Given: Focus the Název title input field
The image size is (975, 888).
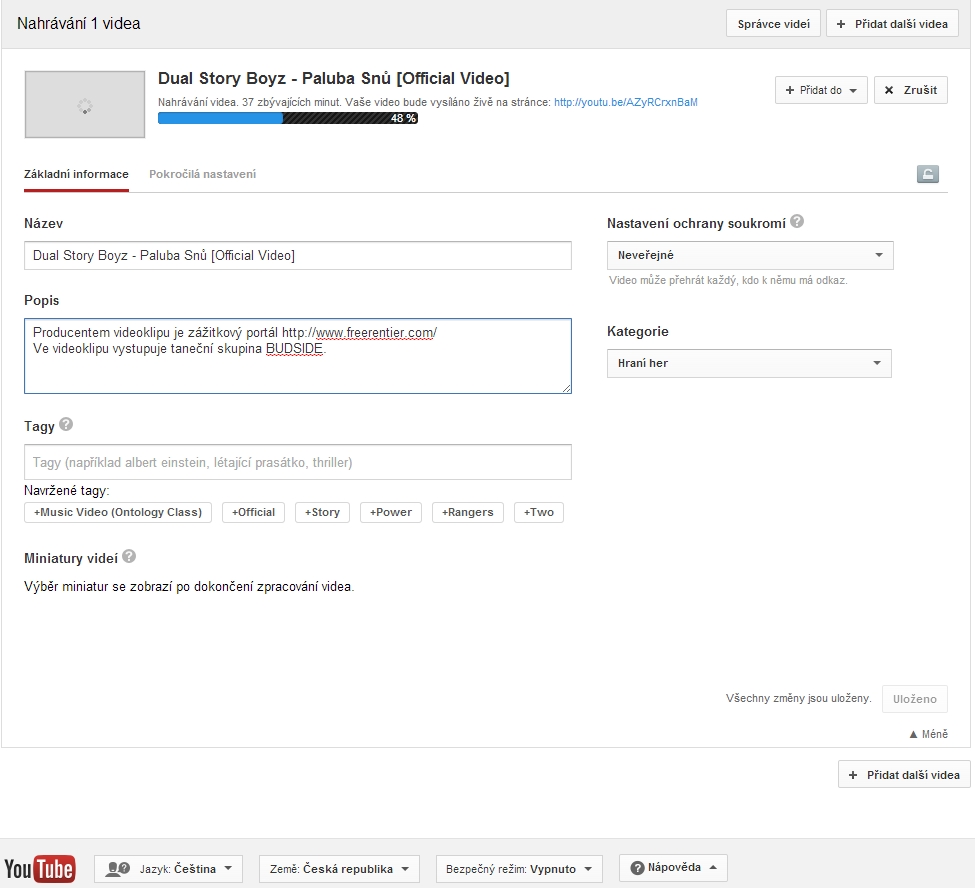Looking at the screenshot, I should [x=298, y=256].
